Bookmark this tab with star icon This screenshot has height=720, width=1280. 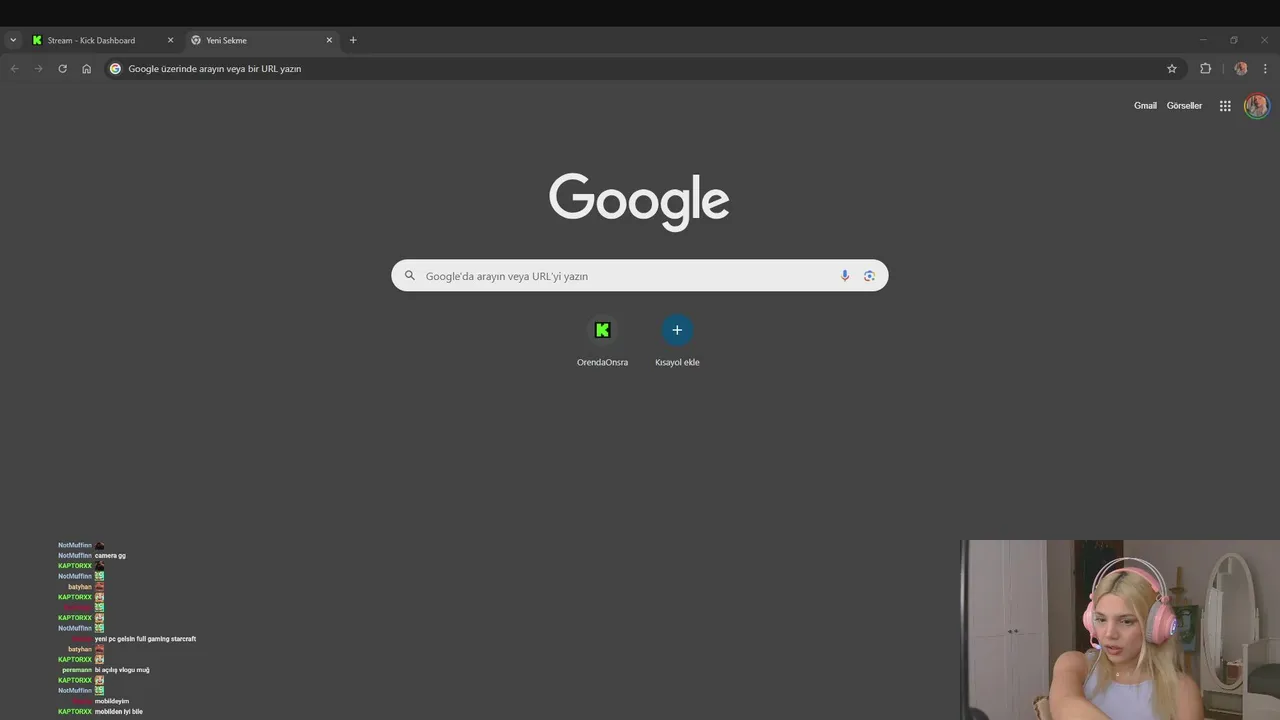pos(1172,69)
